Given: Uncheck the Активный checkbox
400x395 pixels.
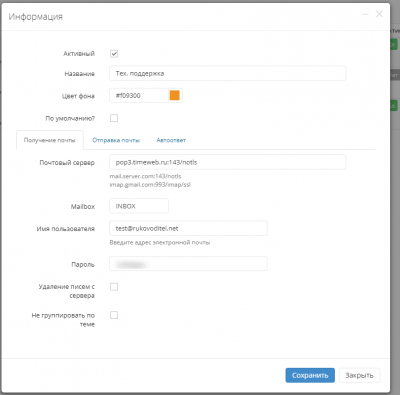Looking at the screenshot, I should (114, 54).
